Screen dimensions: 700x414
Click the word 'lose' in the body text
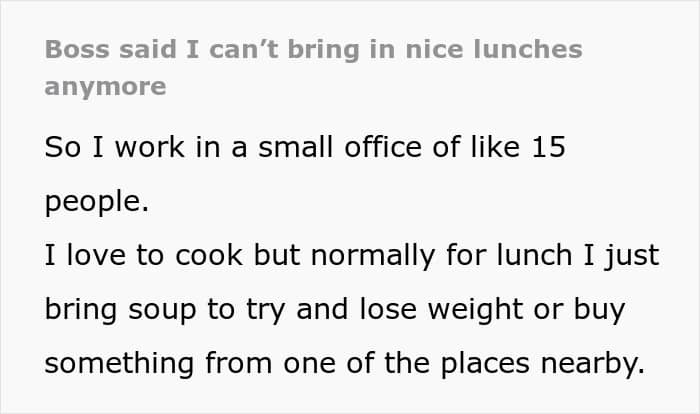pyautogui.click(x=388, y=309)
